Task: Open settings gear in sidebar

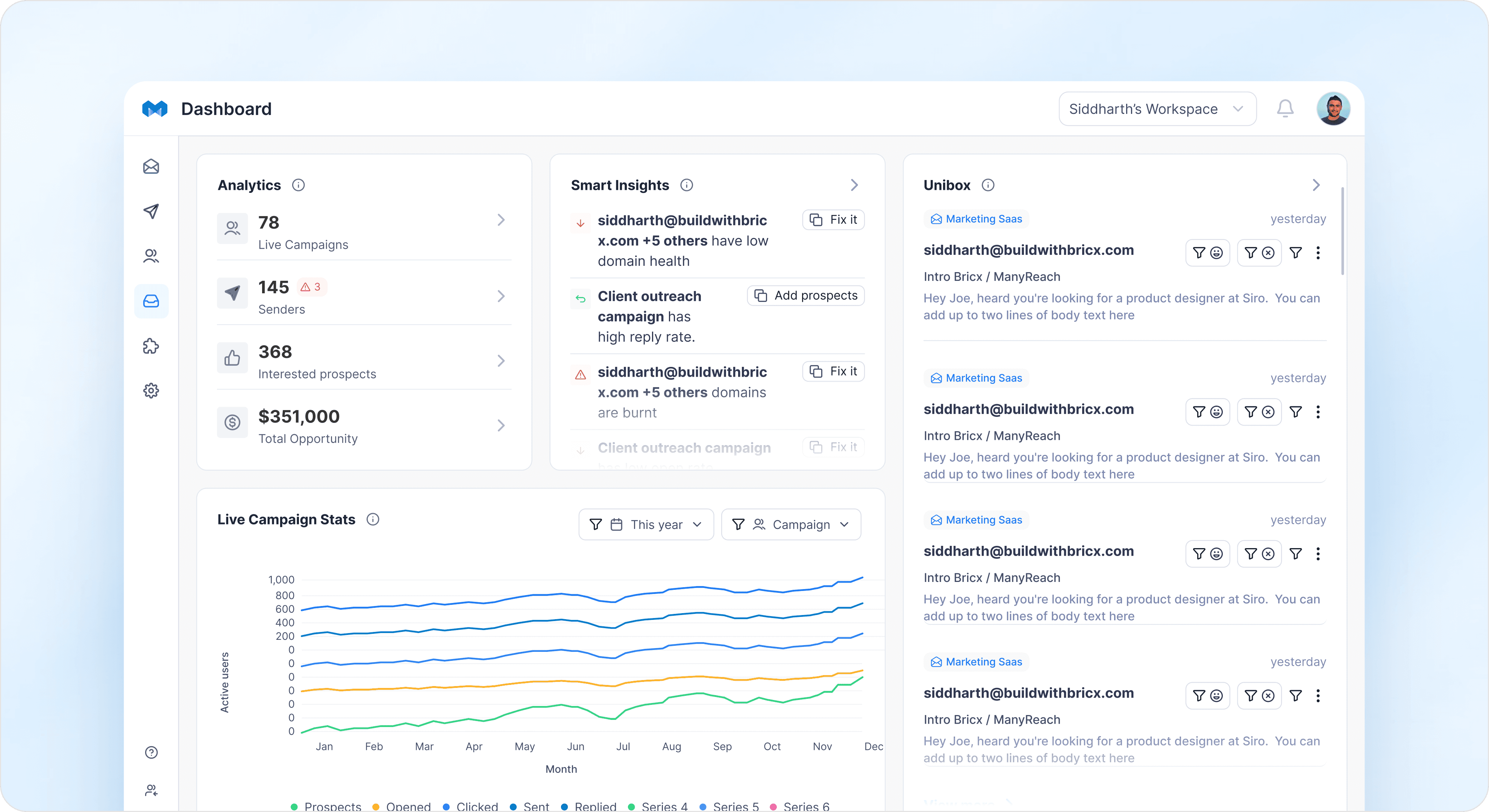Action: (x=151, y=391)
